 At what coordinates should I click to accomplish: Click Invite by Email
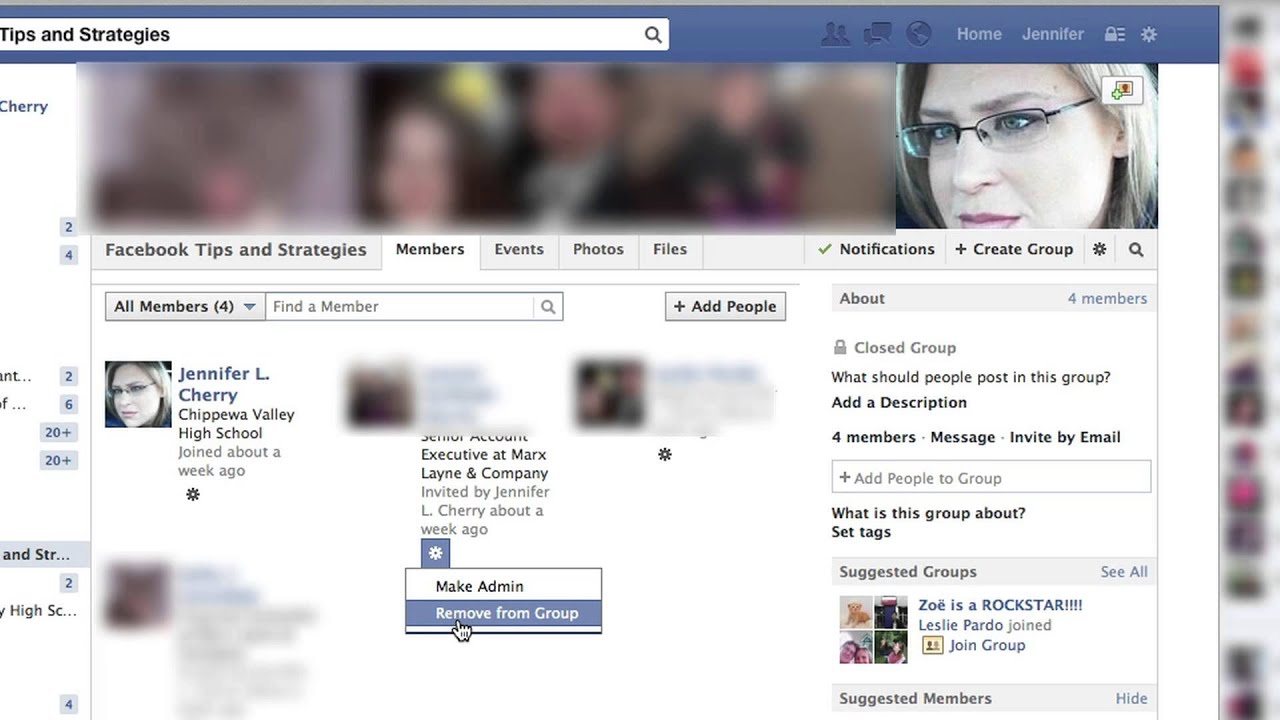[1065, 438]
